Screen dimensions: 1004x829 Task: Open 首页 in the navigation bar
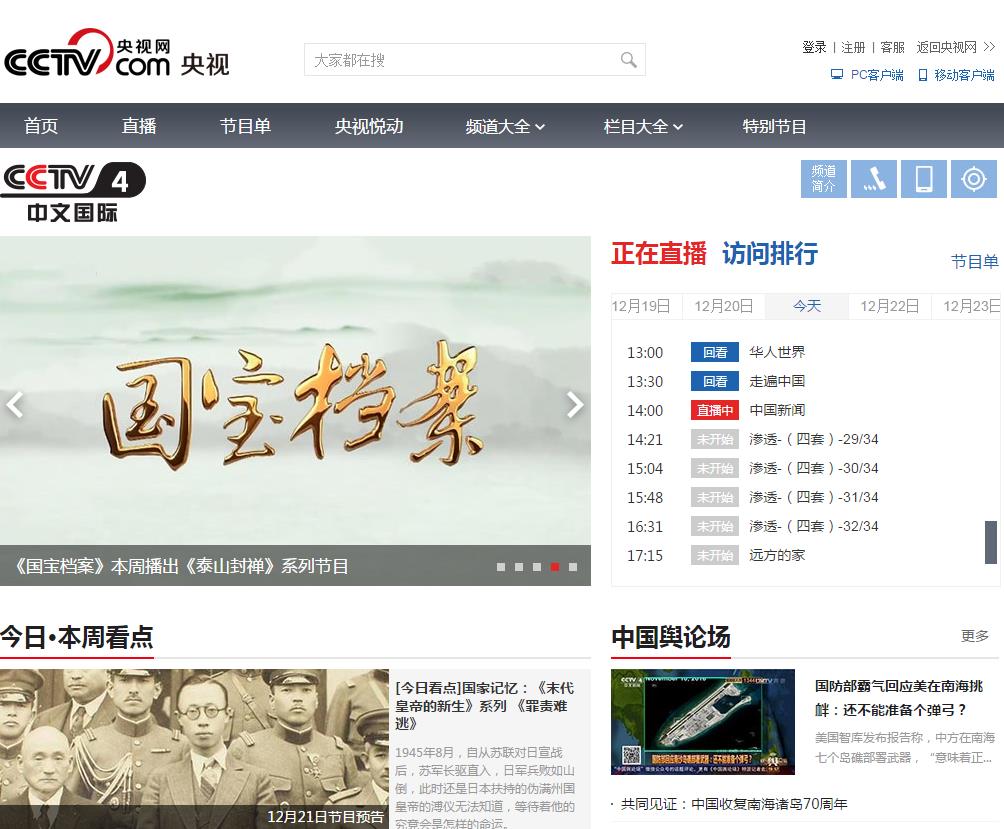41,126
